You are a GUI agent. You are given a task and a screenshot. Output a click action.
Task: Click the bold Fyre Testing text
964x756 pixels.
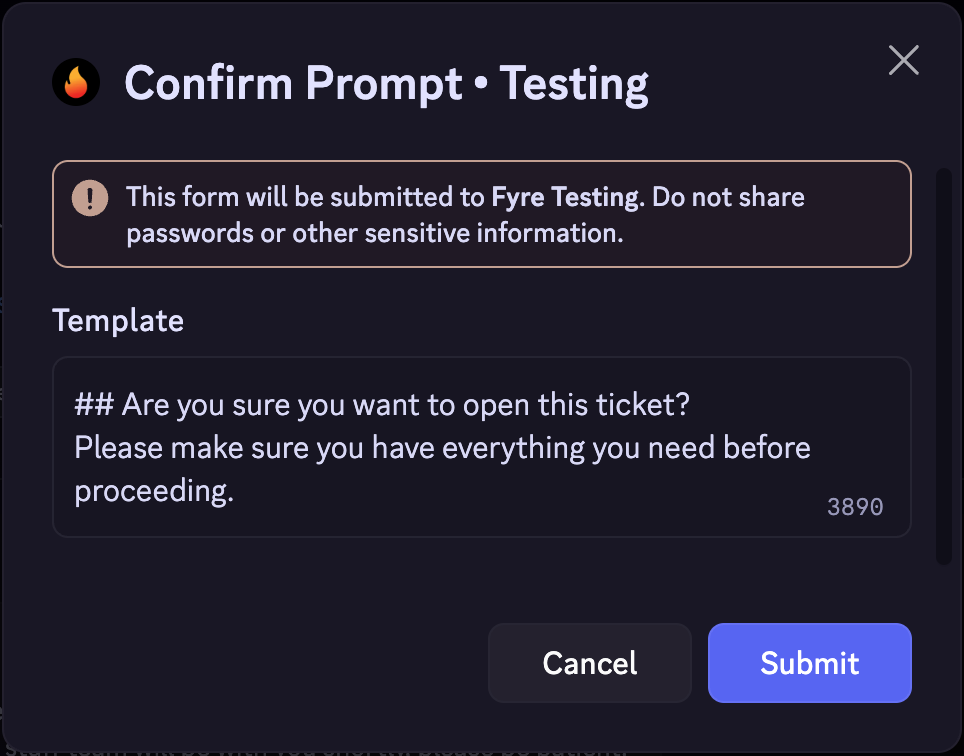(565, 197)
